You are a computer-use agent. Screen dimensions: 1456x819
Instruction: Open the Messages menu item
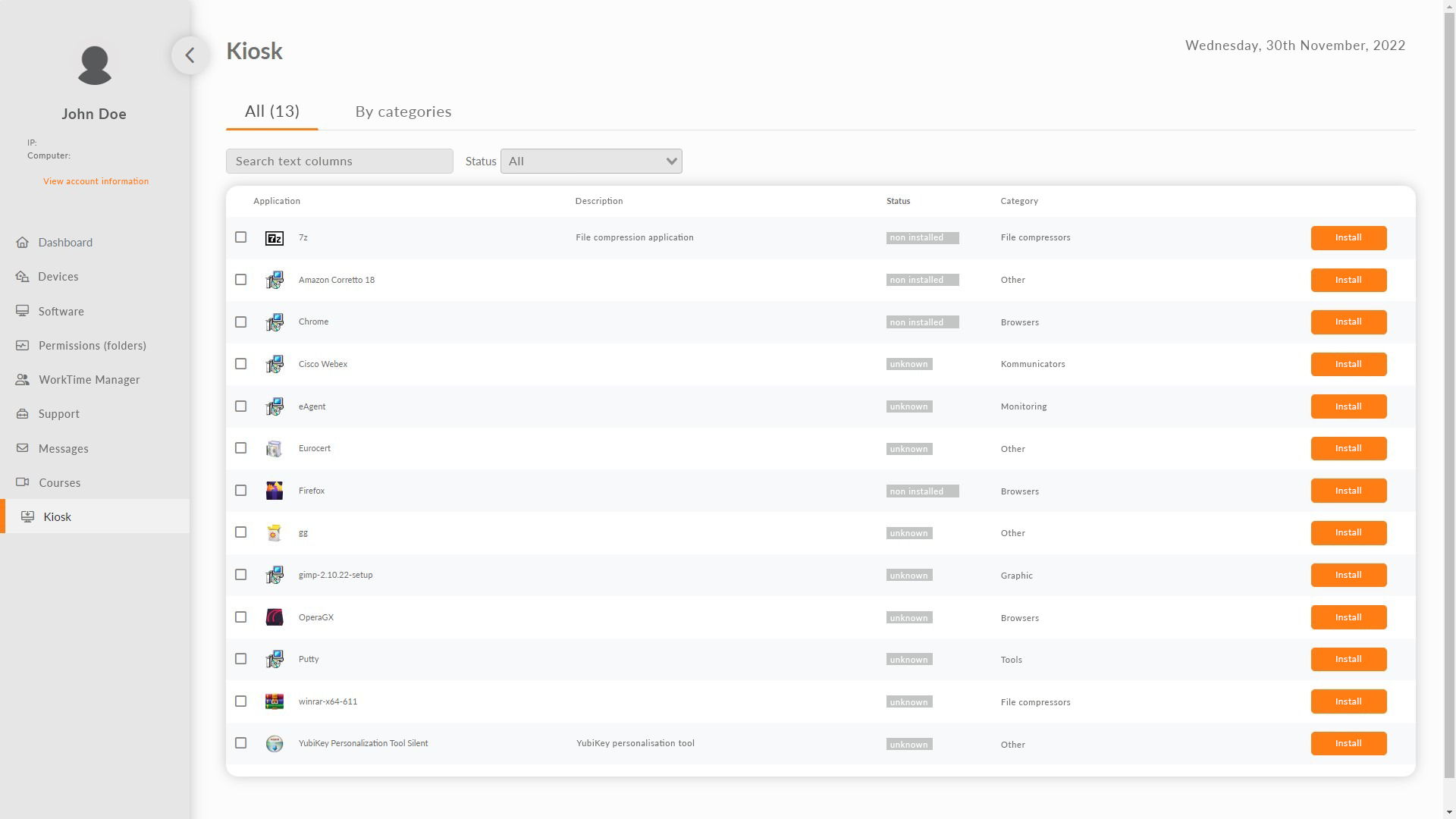[x=64, y=449]
